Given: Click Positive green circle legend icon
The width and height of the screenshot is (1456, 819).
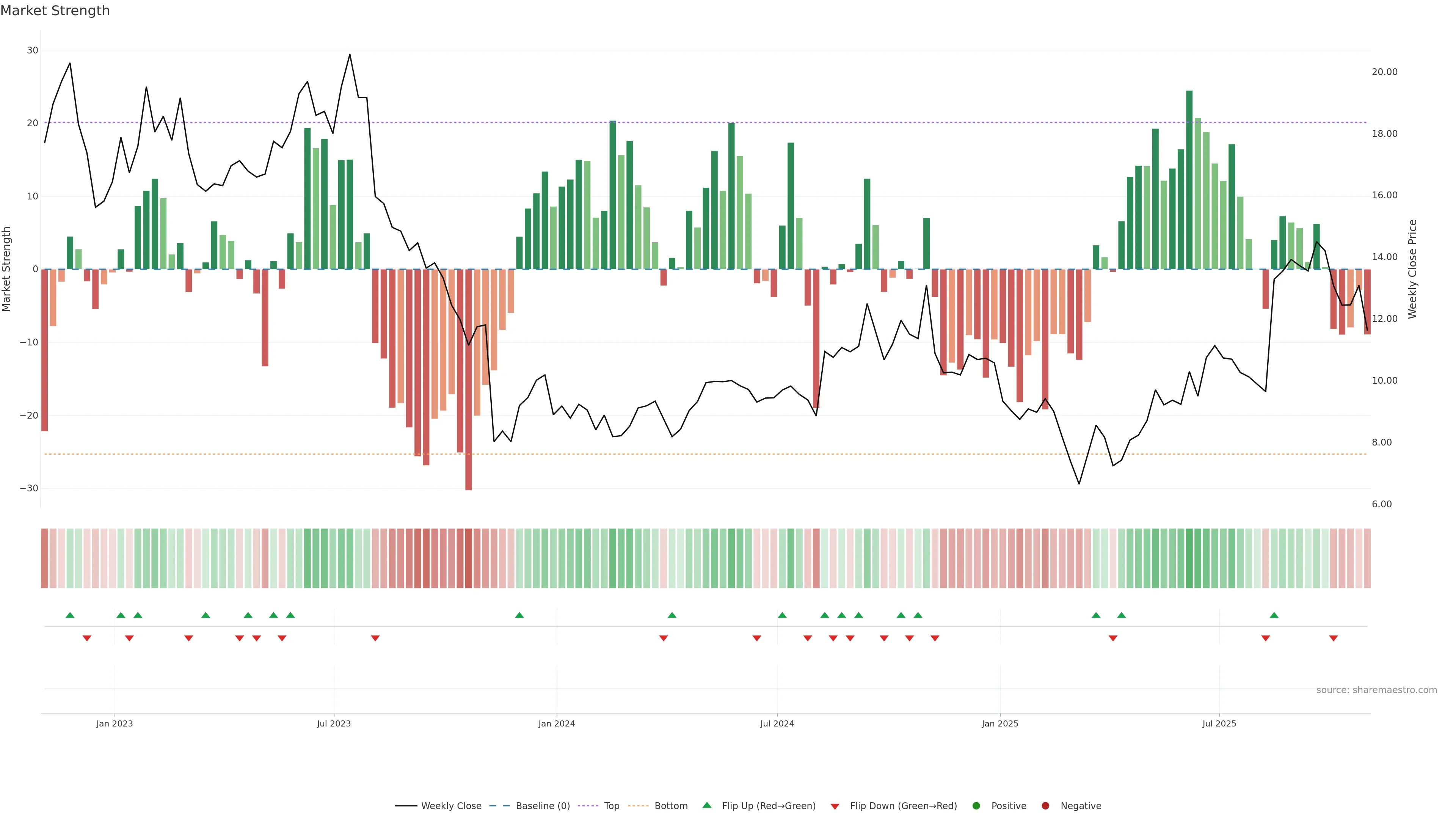Looking at the screenshot, I should pos(976,806).
